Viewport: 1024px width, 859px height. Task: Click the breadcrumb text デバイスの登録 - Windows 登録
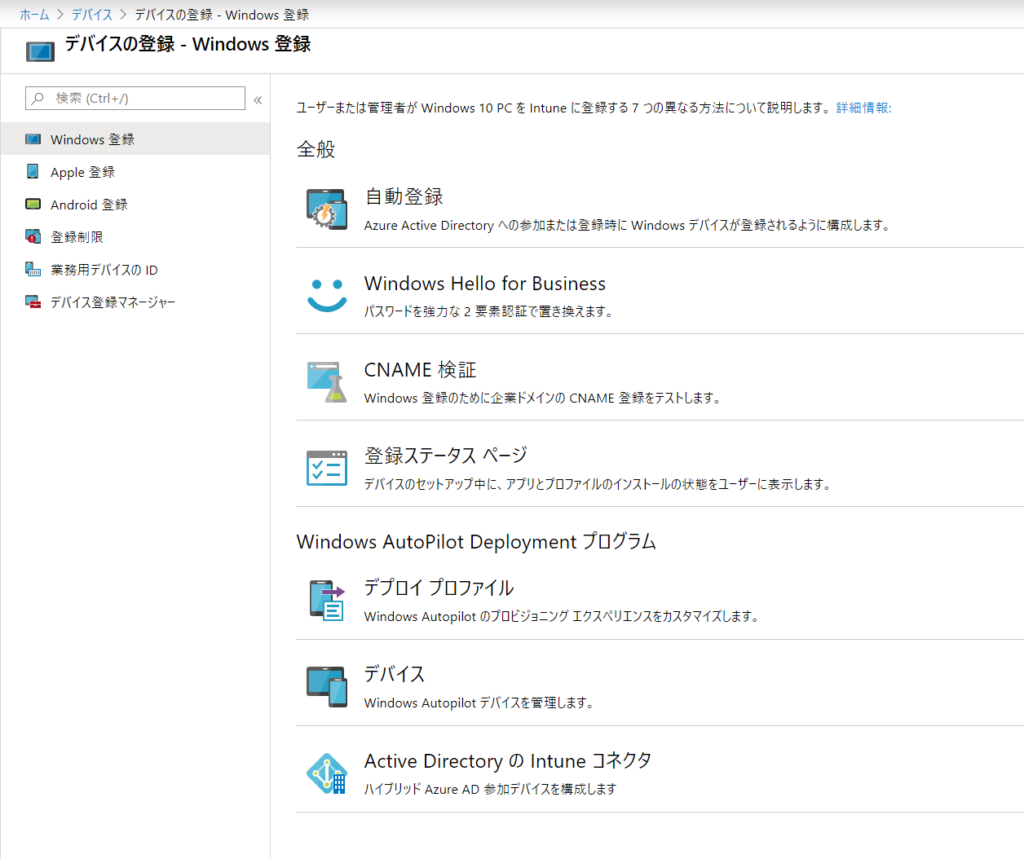(x=221, y=14)
